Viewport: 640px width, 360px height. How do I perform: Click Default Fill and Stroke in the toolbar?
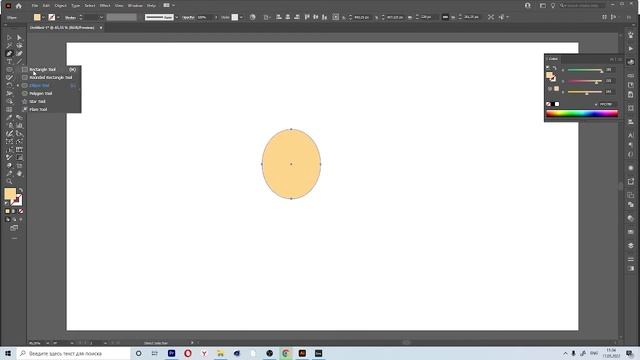(7, 203)
